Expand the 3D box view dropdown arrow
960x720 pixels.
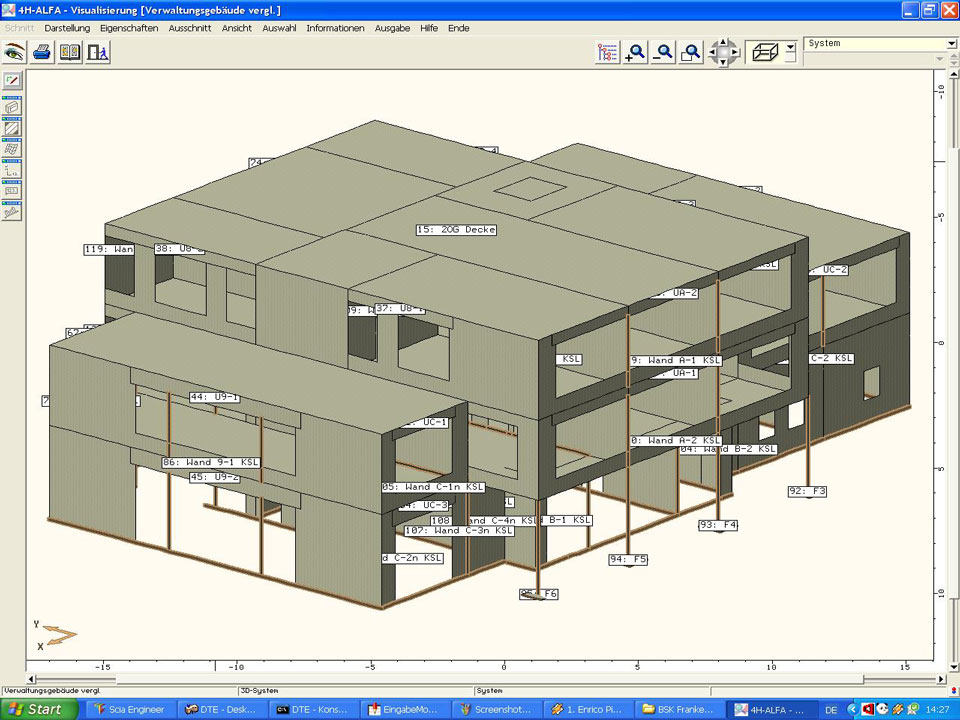click(x=790, y=47)
